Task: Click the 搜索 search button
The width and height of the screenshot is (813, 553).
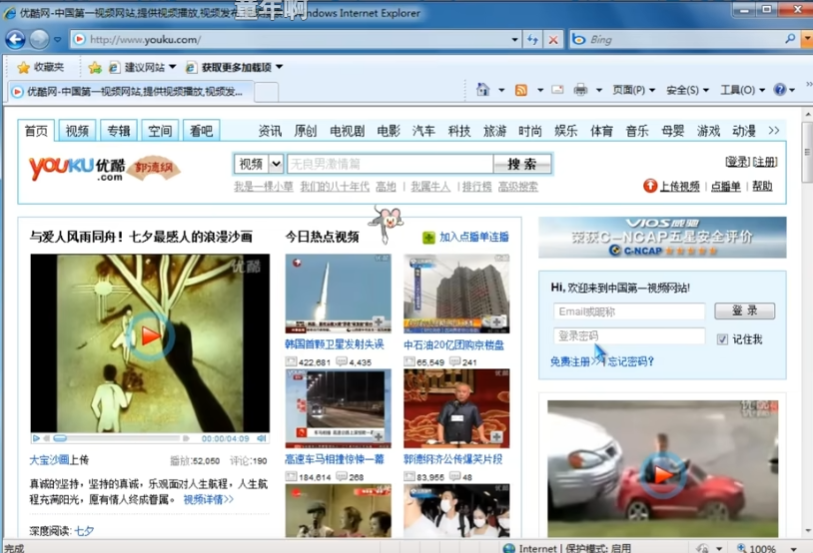Action: click(x=522, y=164)
